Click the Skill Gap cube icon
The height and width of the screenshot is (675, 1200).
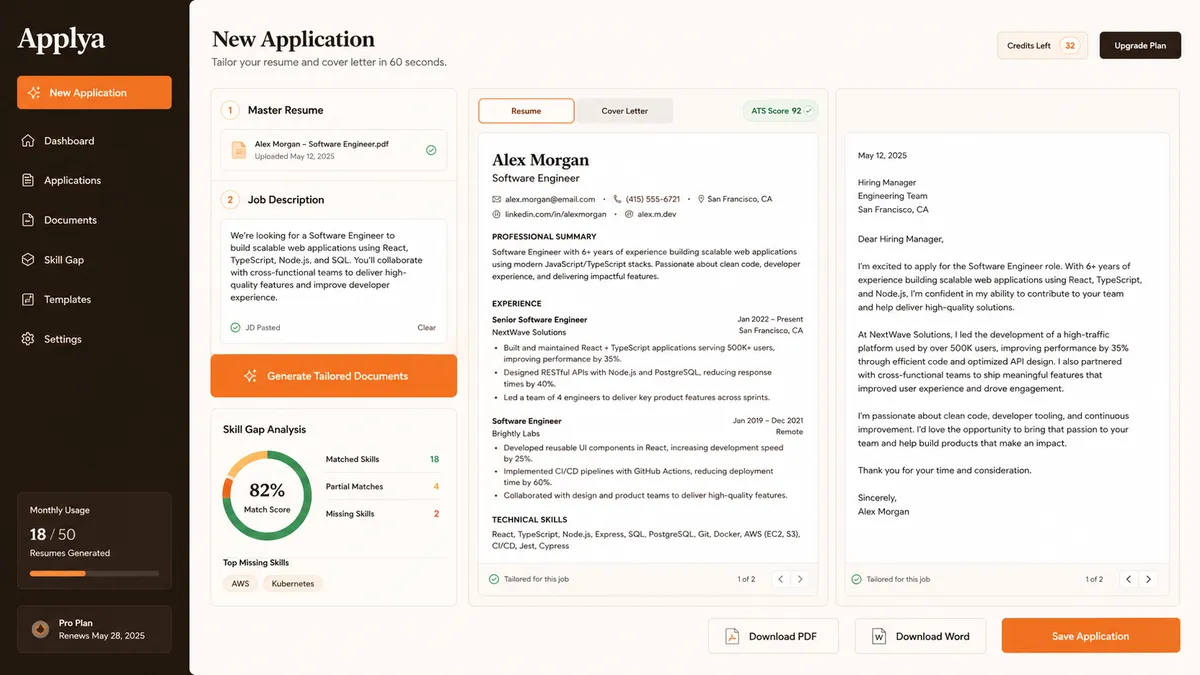pos(28,260)
